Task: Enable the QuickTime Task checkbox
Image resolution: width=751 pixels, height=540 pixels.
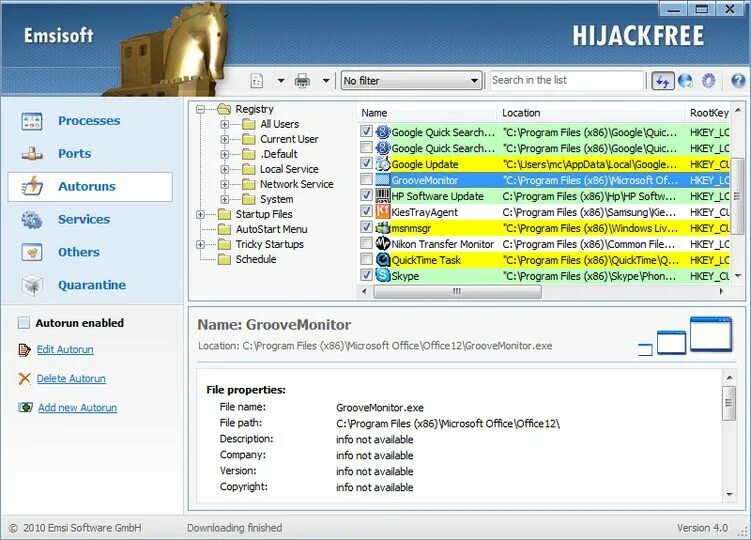Action: point(366,259)
